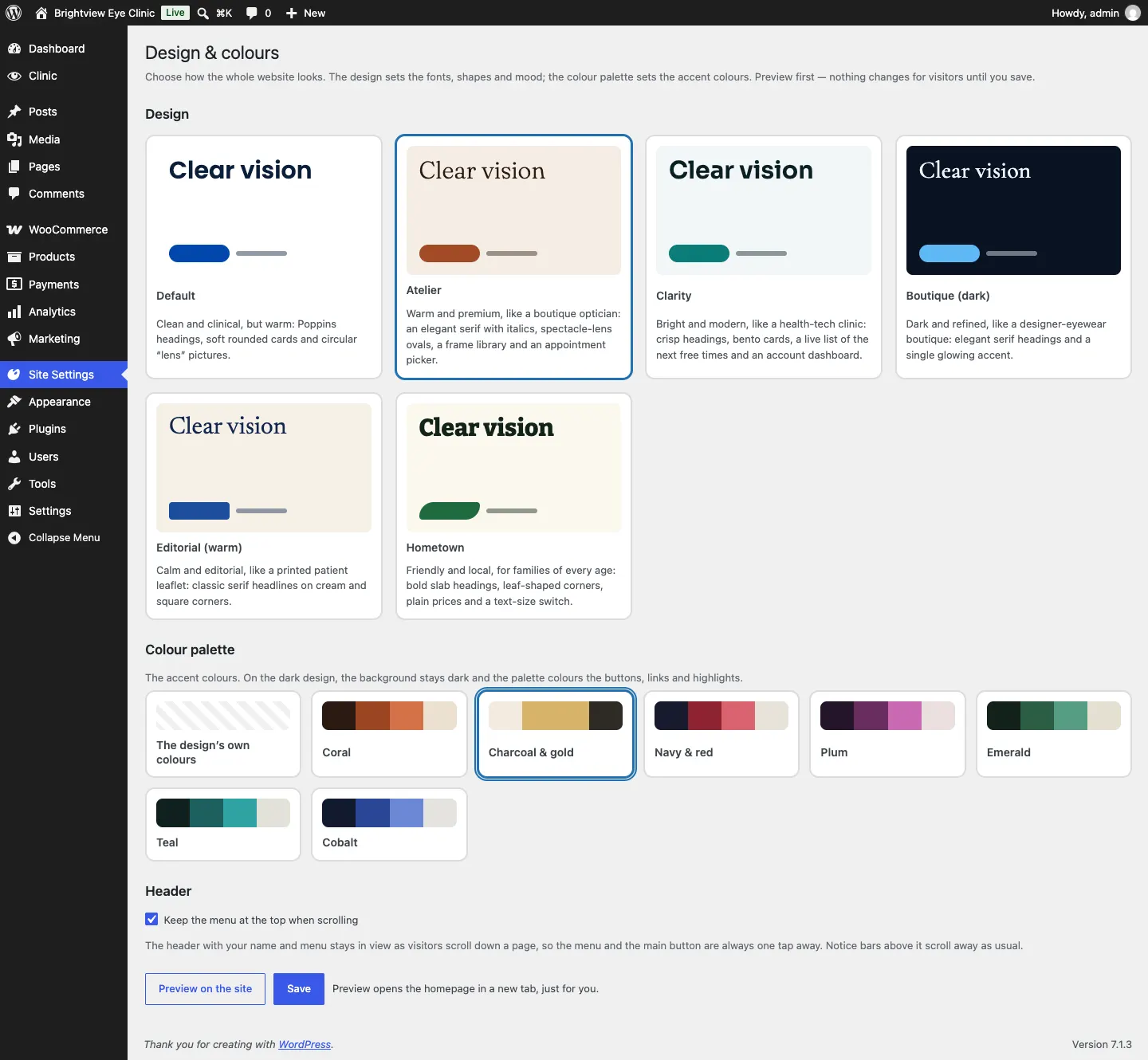The width and height of the screenshot is (1148, 1060).
Task: Pick the Hometown design card
Action: point(513,506)
